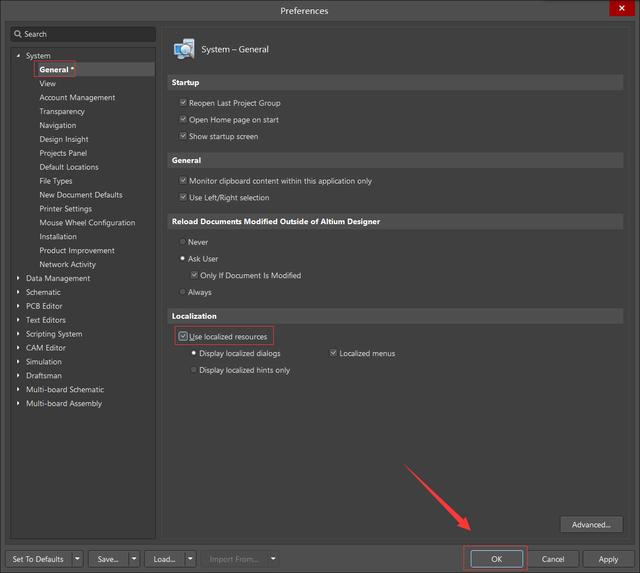Toggle Reopen Last Project Group checkbox
The image size is (640, 573).
(x=183, y=103)
